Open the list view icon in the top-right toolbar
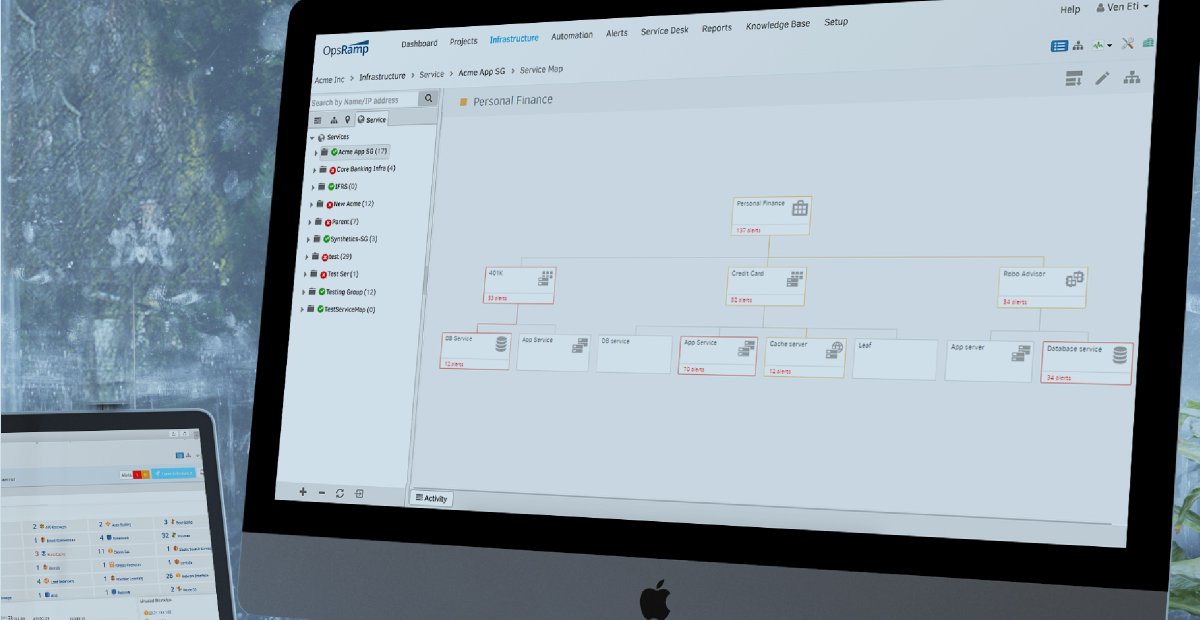The image size is (1200, 620). tap(1060, 45)
